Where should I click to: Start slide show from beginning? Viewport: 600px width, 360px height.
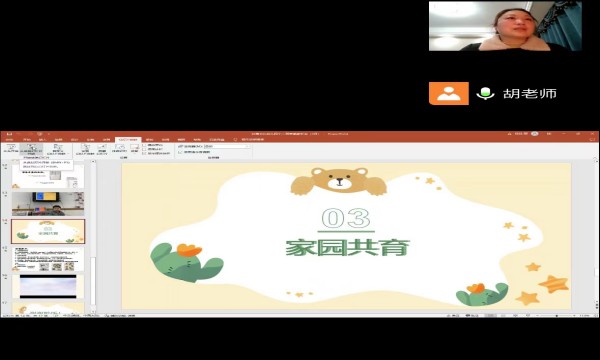[x=11, y=148]
